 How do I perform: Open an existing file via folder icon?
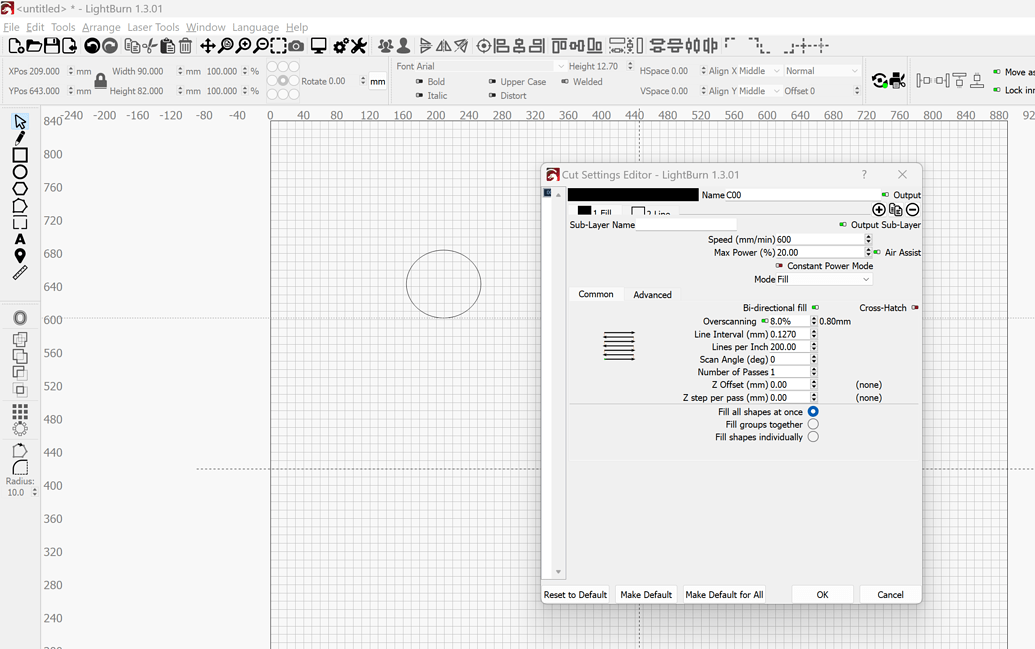tap(34, 46)
